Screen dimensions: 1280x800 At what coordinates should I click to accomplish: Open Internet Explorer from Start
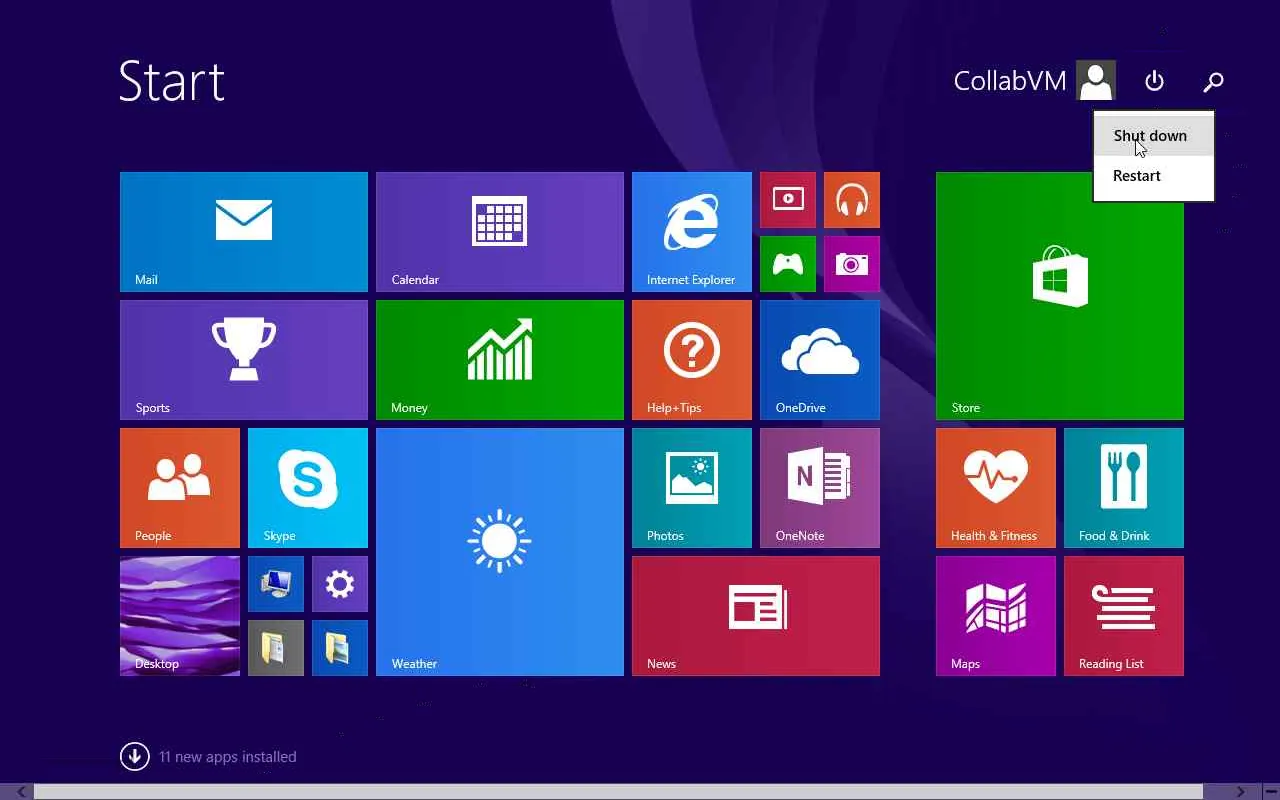click(x=692, y=232)
